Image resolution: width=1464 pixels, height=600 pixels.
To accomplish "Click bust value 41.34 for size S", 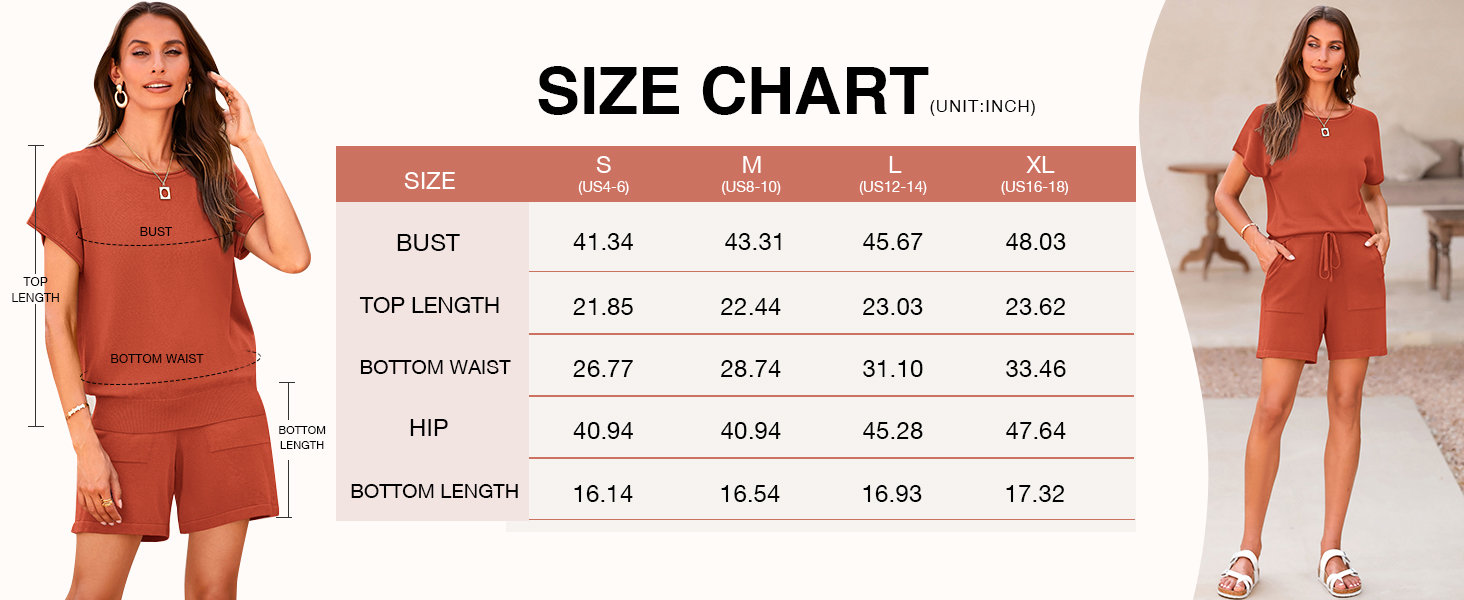I will coord(603,242).
